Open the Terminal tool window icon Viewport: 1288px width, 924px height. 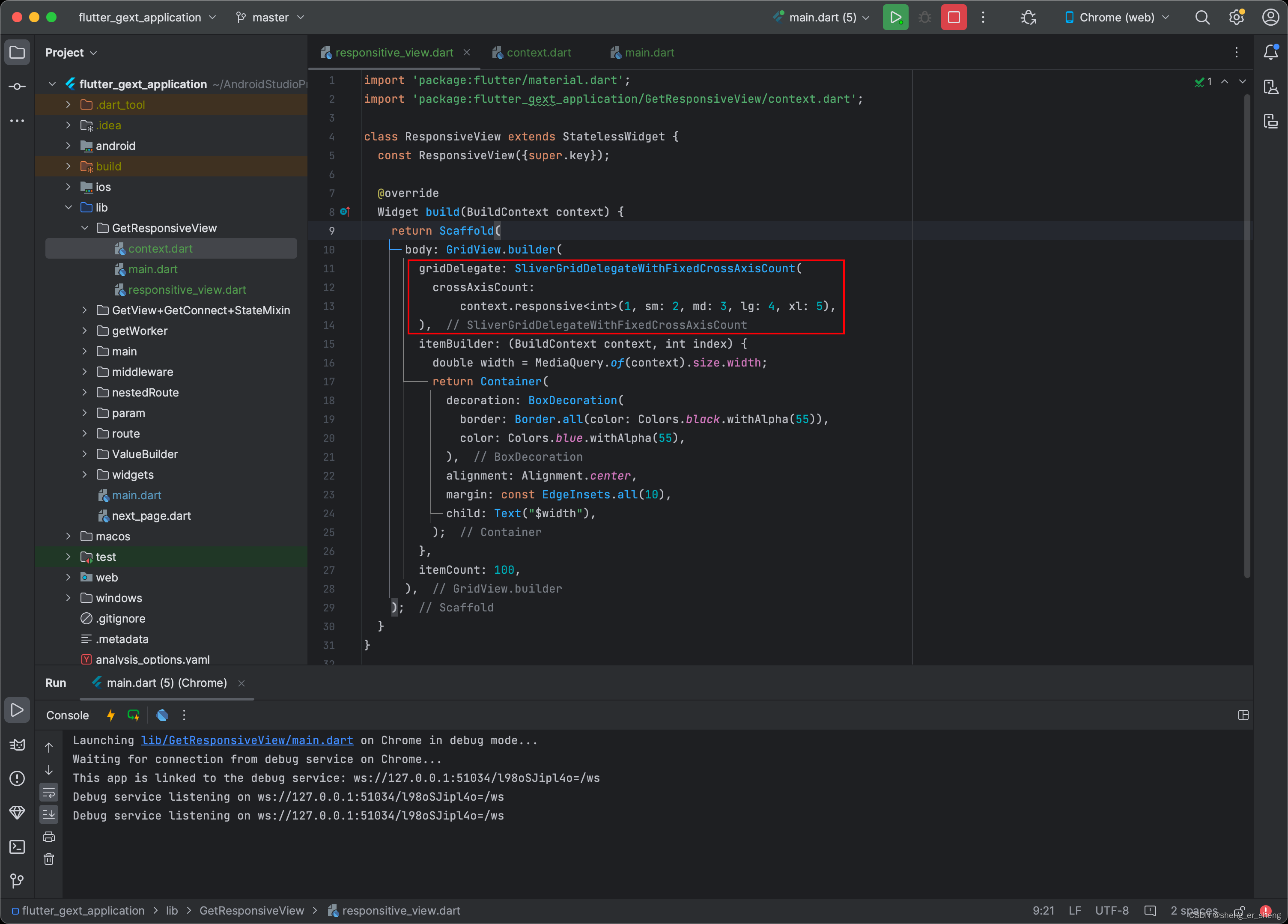(17, 847)
